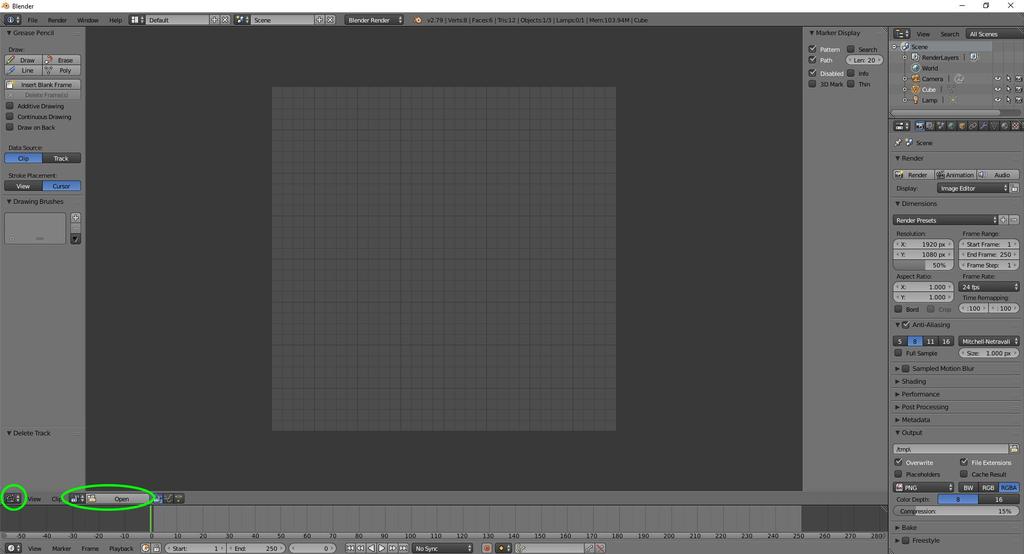Screen dimensions: 1024x554
Task: Open the Render properties tab icon
Action: coord(920,125)
